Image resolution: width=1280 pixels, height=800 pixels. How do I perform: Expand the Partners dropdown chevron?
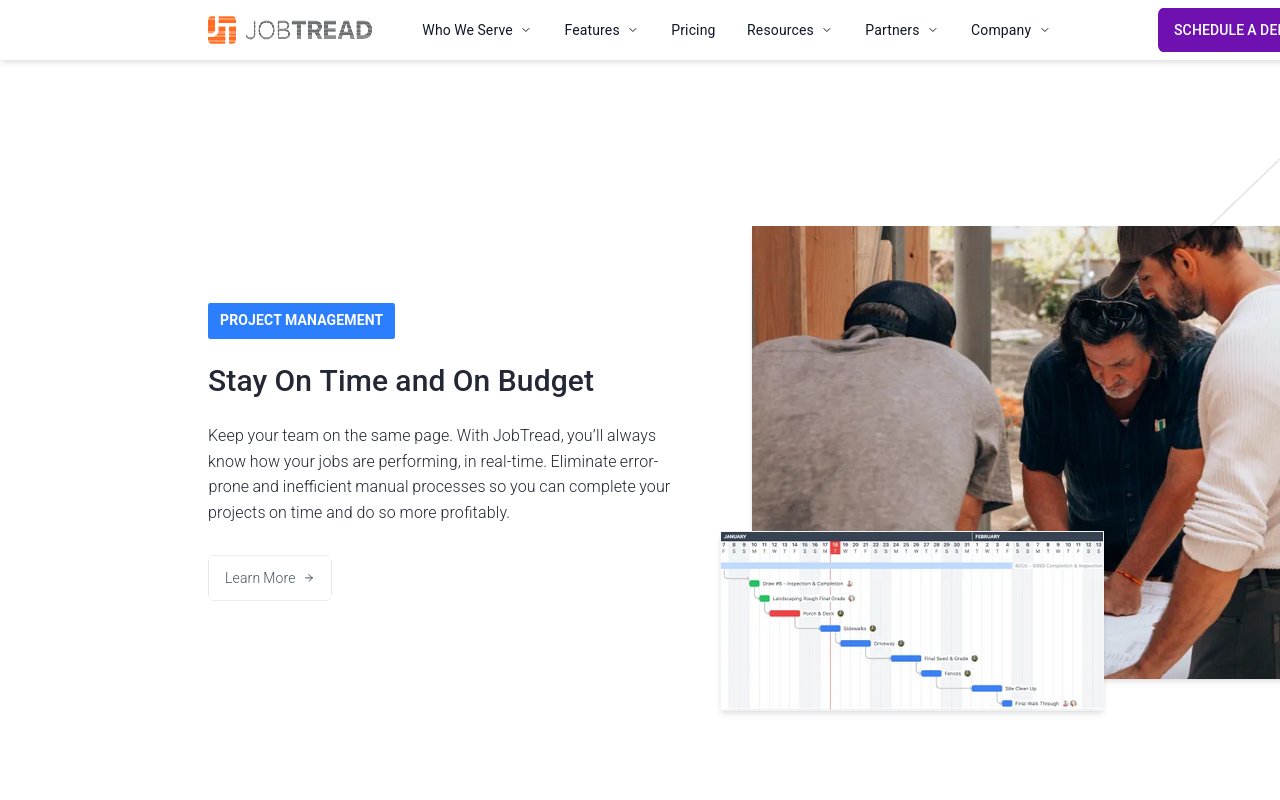(933, 30)
